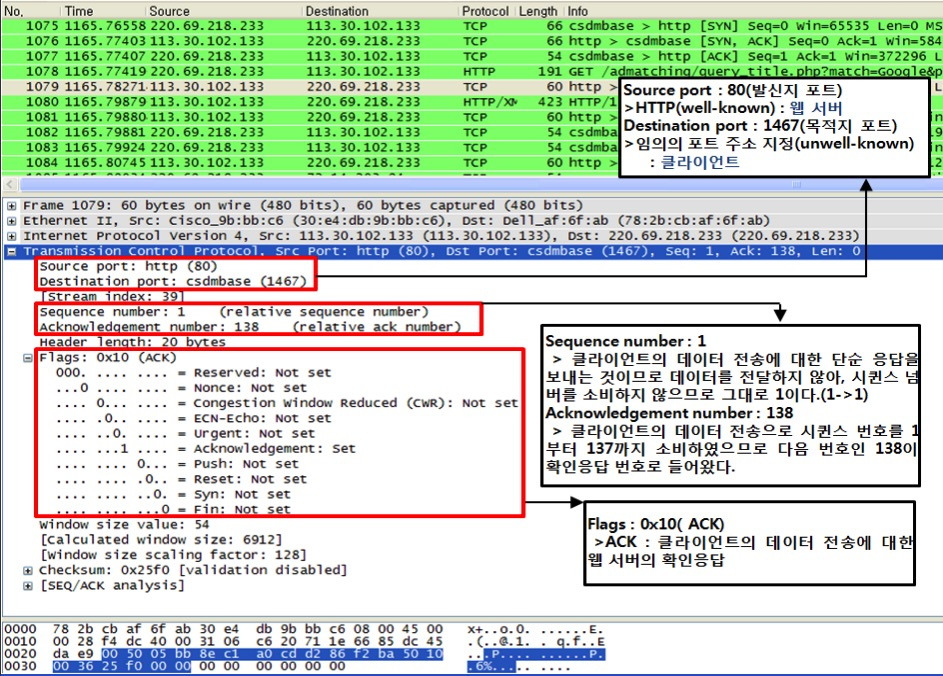This screenshot has width=943, height=676.
Task: Sort packets by the Time column header
Action: point(103,11)
